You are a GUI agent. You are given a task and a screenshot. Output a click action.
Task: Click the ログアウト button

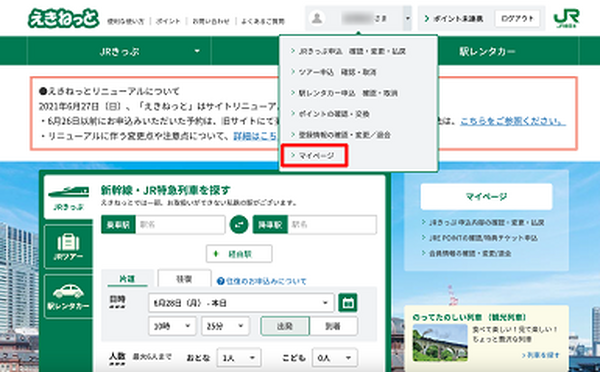(x=517, y=18)
